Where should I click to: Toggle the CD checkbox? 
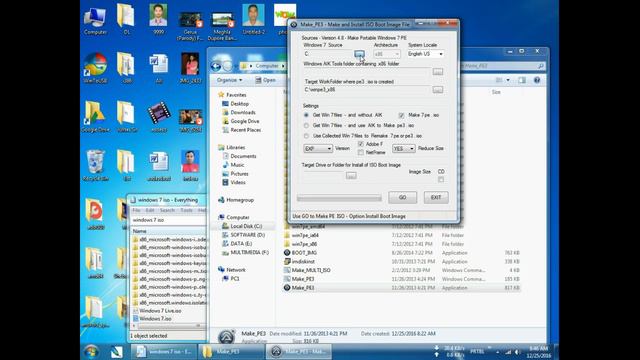click(x=441, y=180)
